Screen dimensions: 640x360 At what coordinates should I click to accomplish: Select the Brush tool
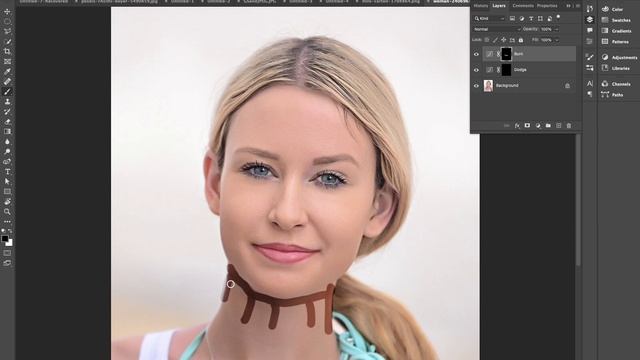point(7,91)
